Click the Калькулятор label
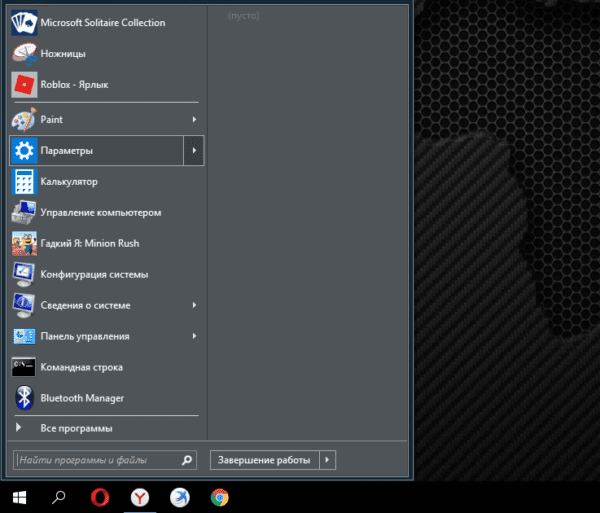Image resolution: width=600 pixels, height=513 pixels. 69,182
